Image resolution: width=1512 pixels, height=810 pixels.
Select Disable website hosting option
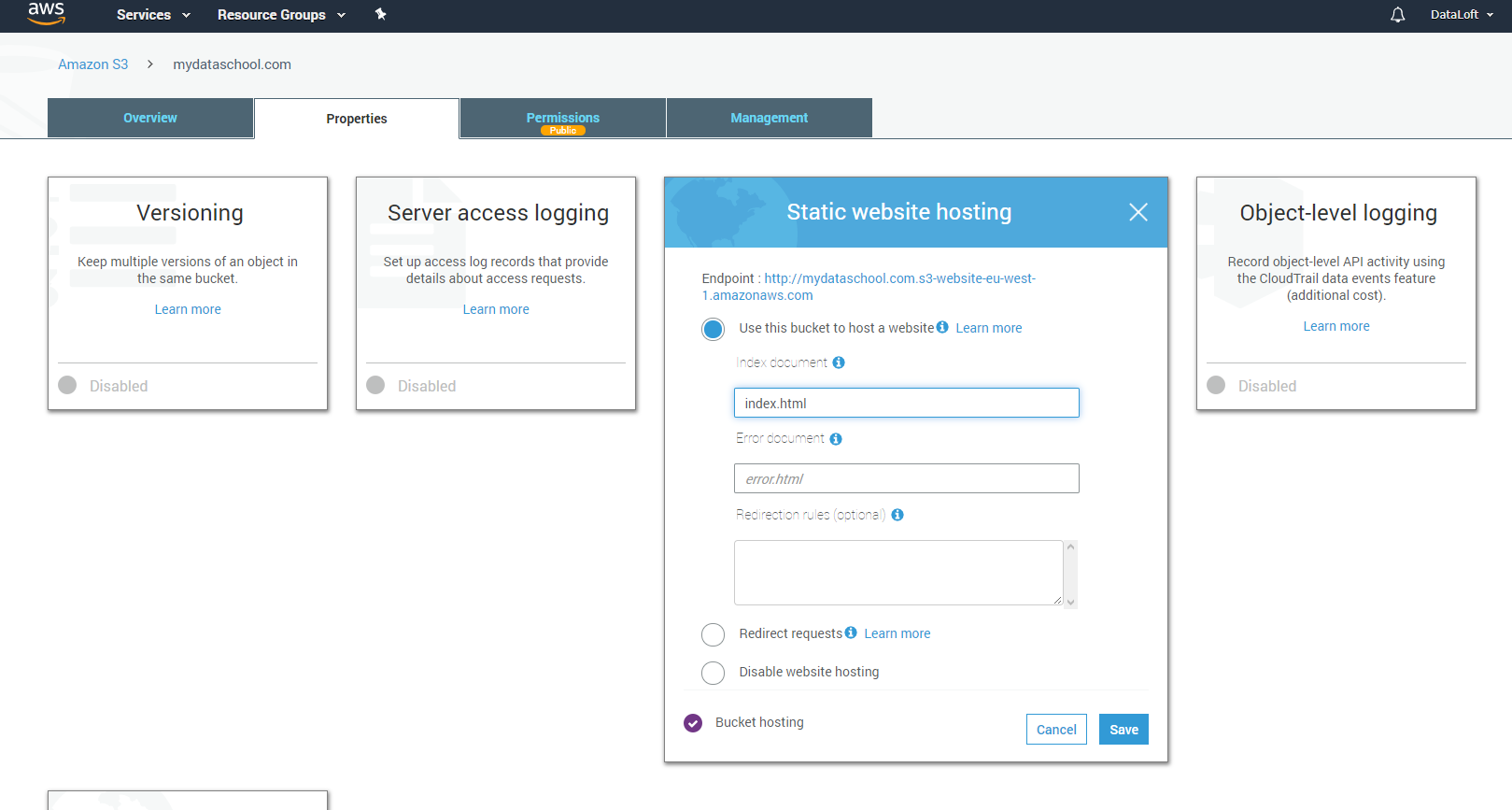tap(713, 673)
